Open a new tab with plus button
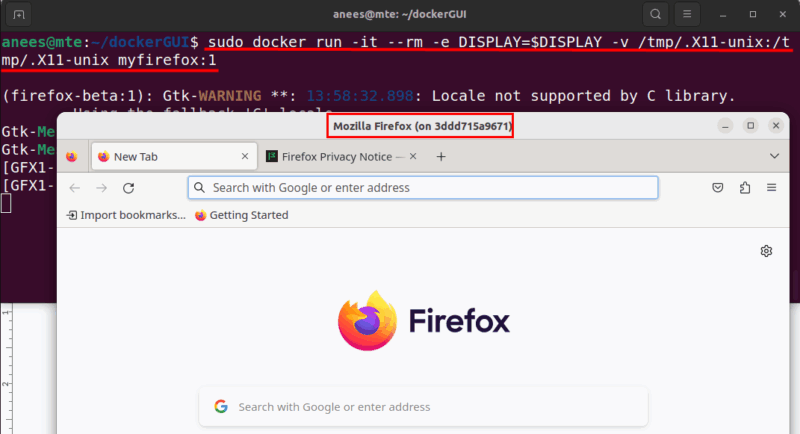Screen dimensions: 800x434 point(441,157)
